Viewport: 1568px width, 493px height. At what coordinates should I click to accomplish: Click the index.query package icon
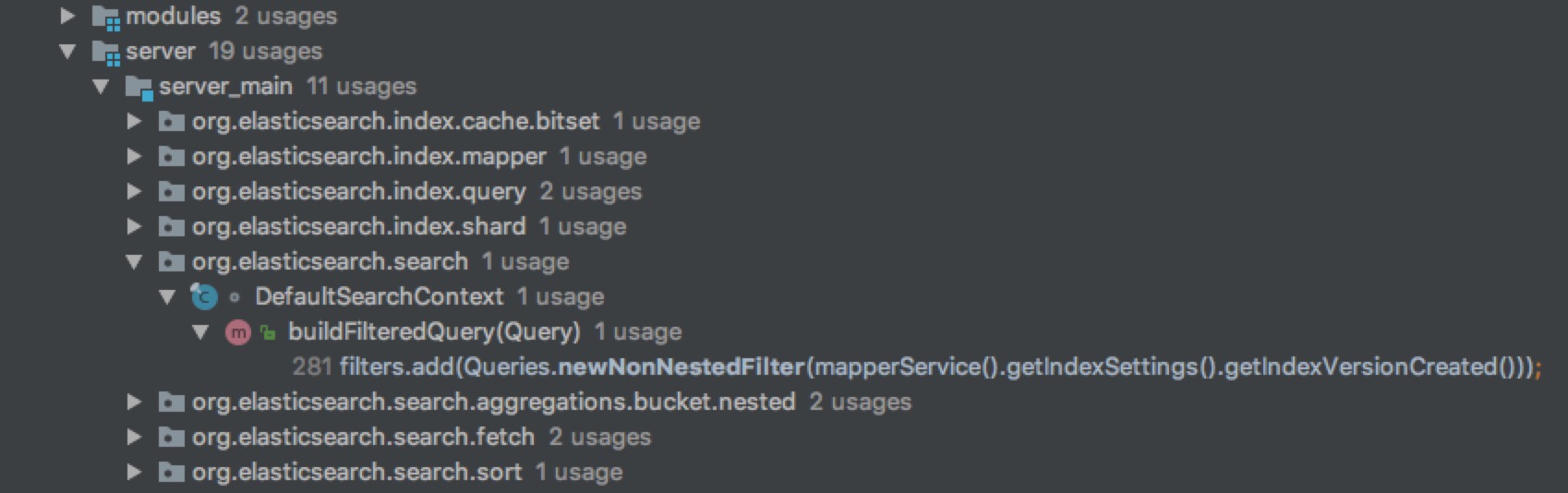[x=172, y=192]
